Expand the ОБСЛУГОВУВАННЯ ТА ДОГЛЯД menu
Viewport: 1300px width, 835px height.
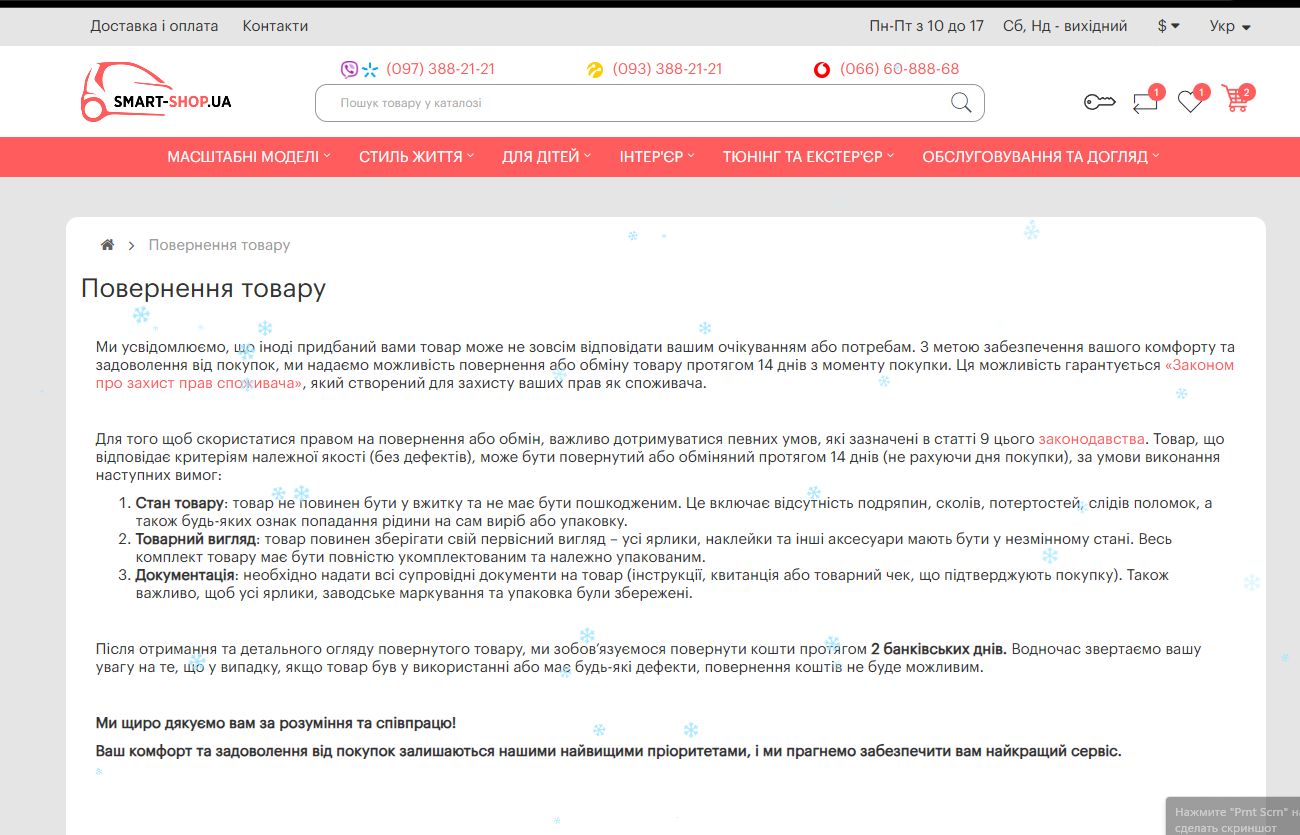click(x=1040, y=157)
